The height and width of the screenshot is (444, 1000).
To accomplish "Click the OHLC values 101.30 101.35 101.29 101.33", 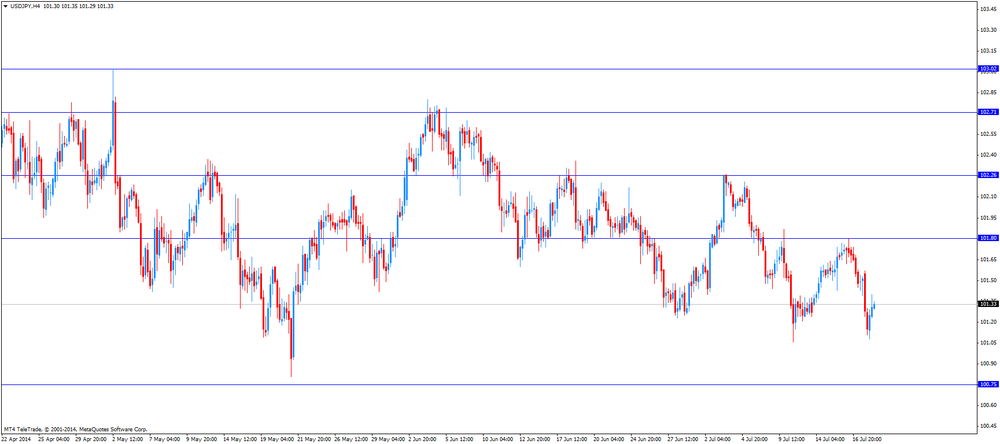I will (78, 6).
